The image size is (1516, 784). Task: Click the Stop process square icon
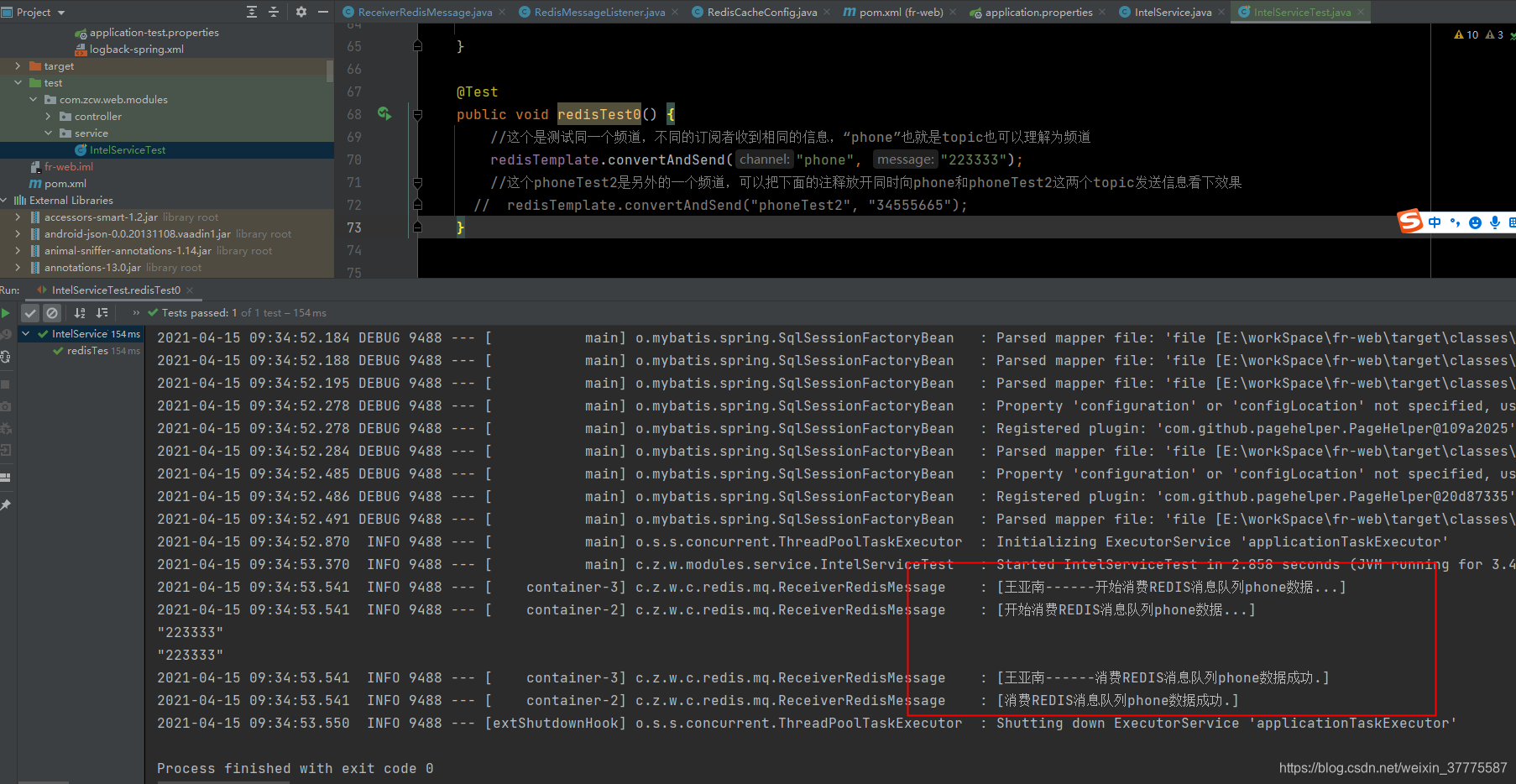[x=6, y=384]
